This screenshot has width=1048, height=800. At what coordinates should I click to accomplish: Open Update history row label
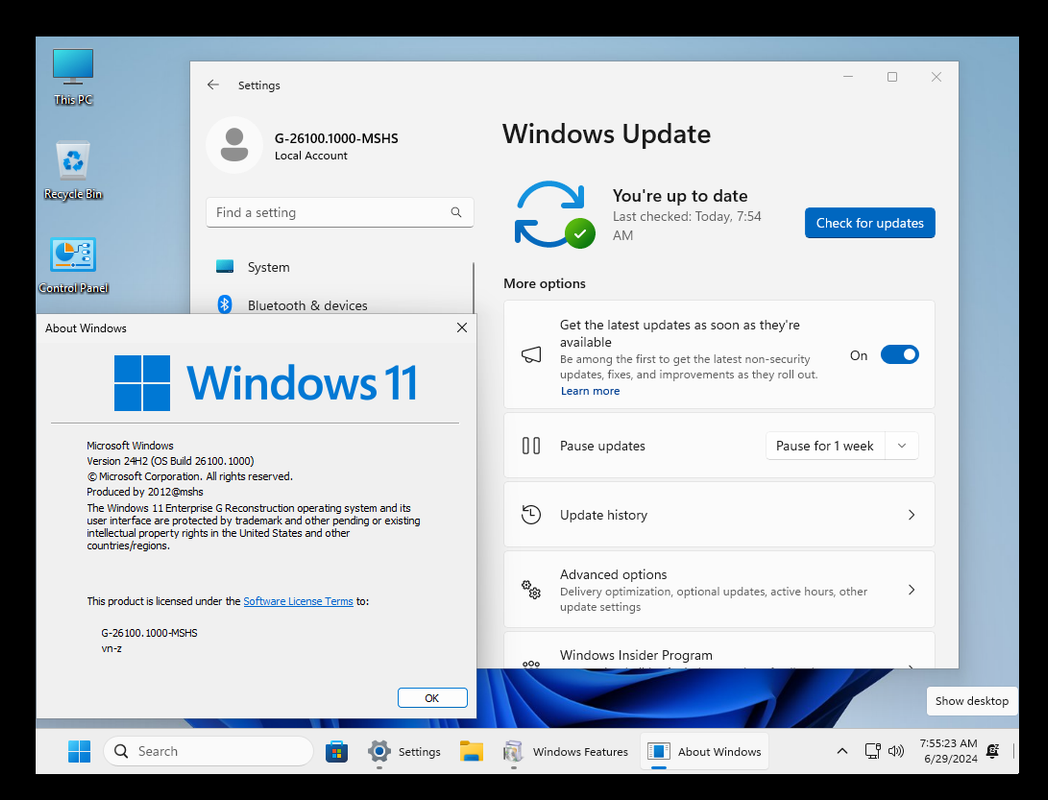pyautogui.click(x=604, y=515)
